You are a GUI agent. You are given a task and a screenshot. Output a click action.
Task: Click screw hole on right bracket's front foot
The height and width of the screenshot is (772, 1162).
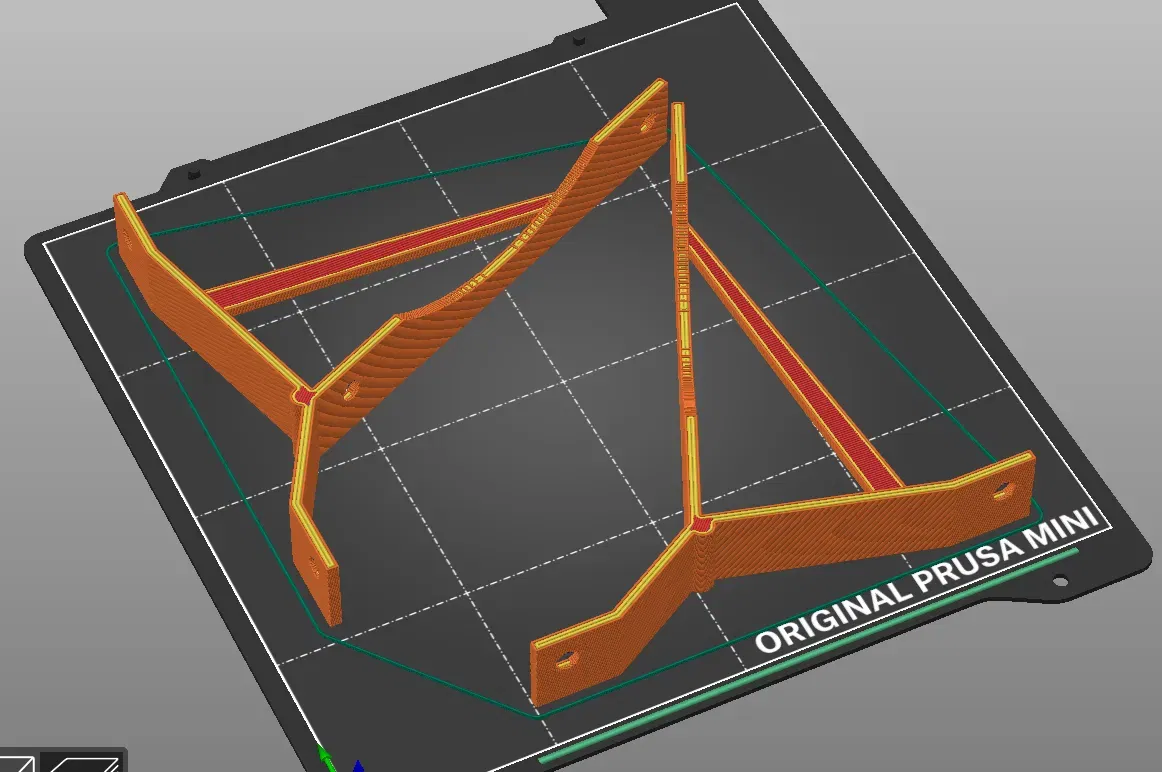point(565,658)
